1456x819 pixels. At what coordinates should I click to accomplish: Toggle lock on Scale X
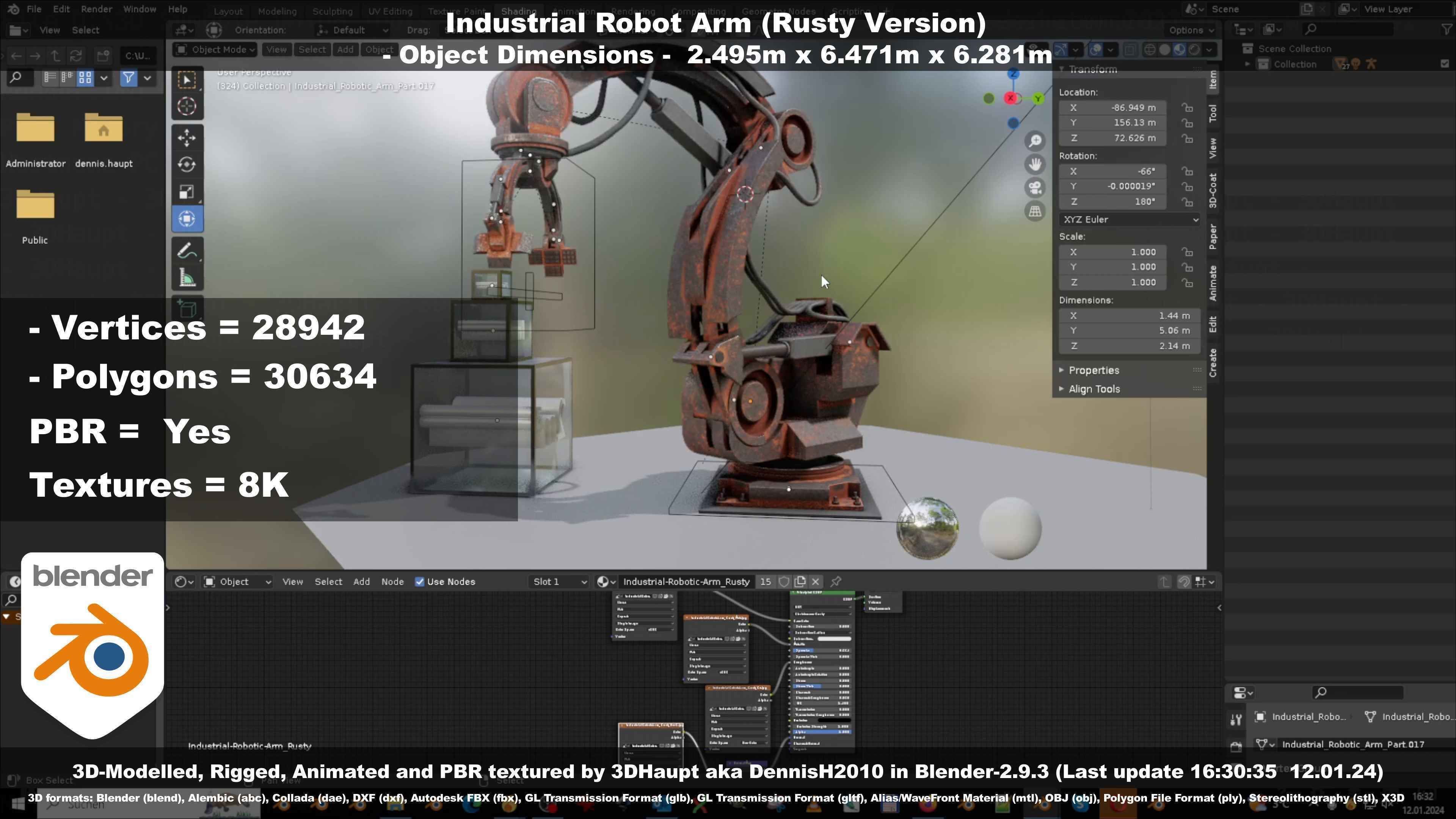point(1187,252)
